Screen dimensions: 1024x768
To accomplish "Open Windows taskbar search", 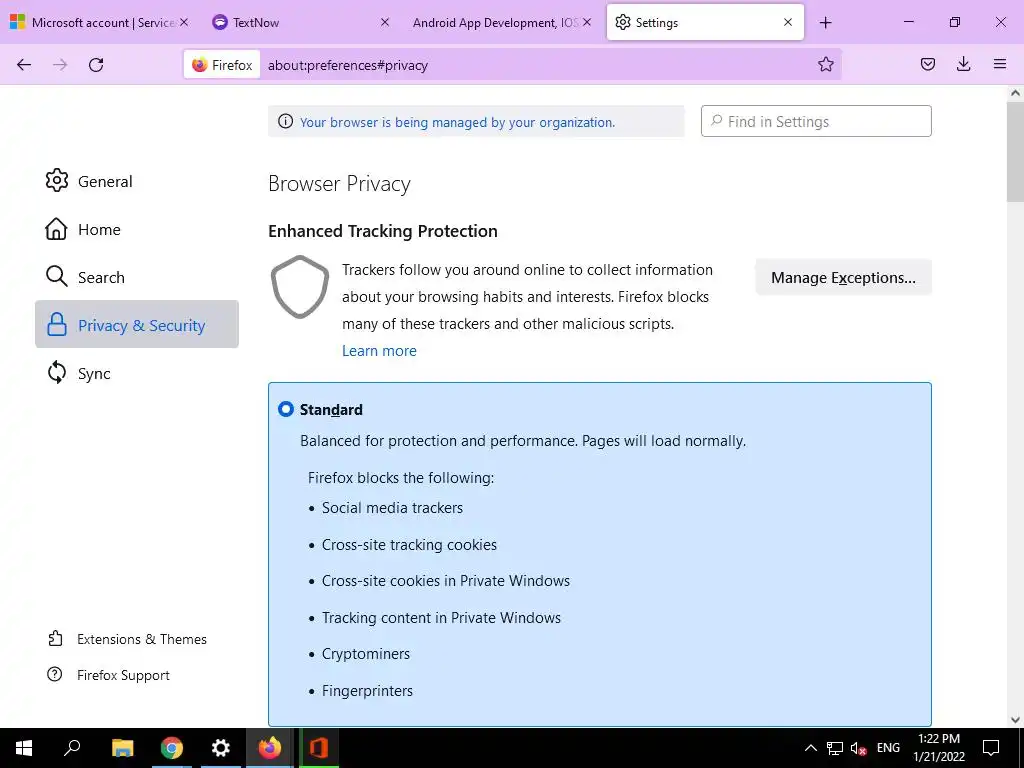I will [72, 748].
